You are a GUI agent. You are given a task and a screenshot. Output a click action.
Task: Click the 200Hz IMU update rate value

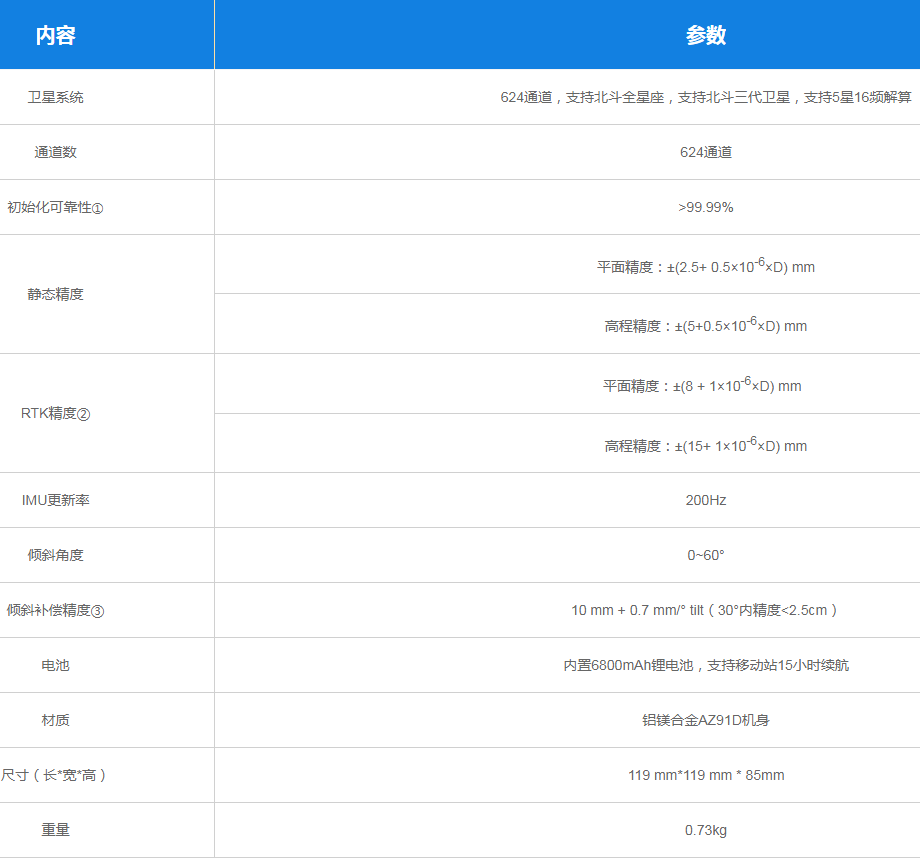tap(705, 500)
